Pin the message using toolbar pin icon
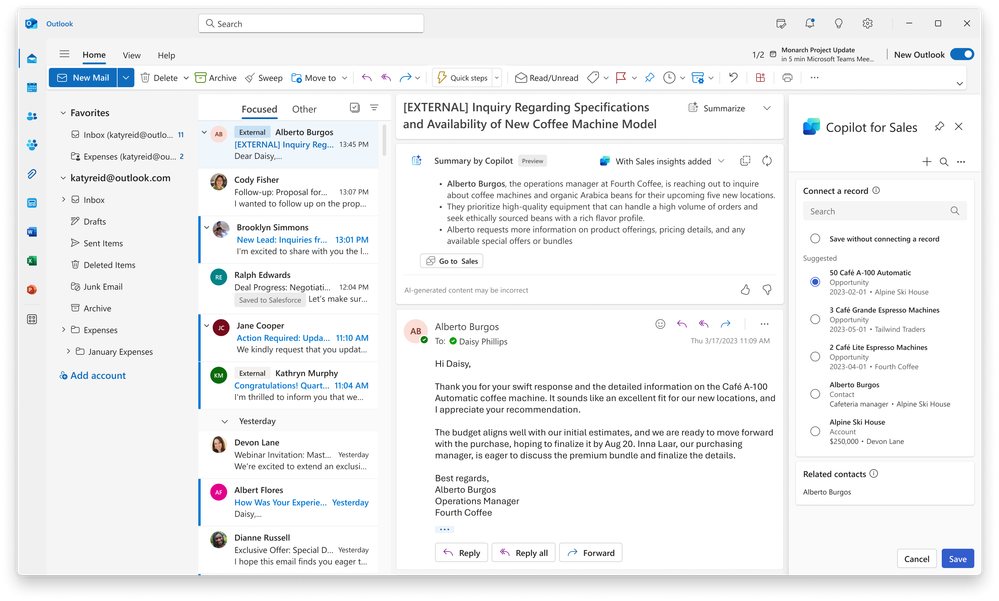Viewport: 999px width, 601px height. 649,78
